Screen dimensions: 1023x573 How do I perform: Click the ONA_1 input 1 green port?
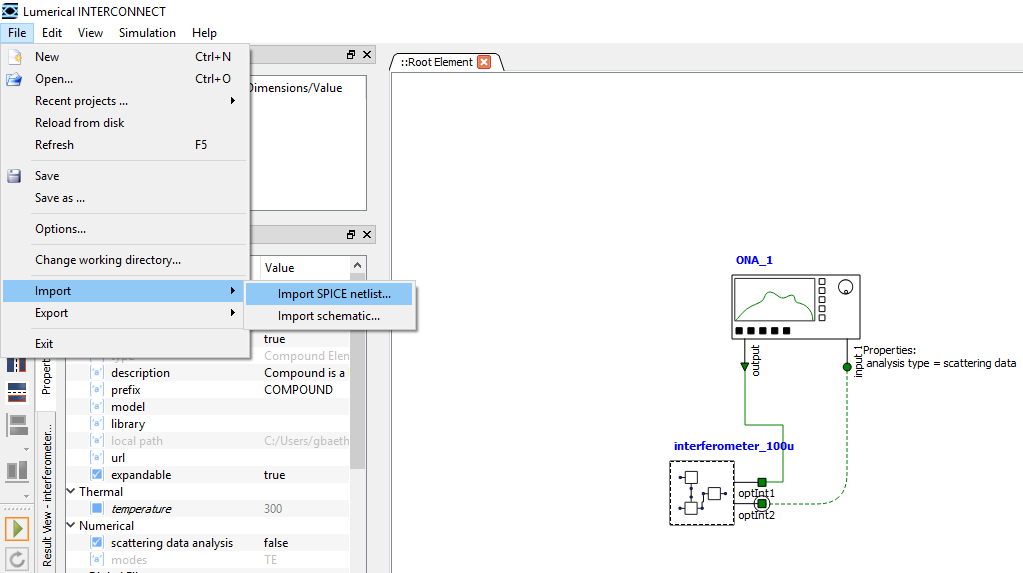pyautogui.click(x=847, y=367)
